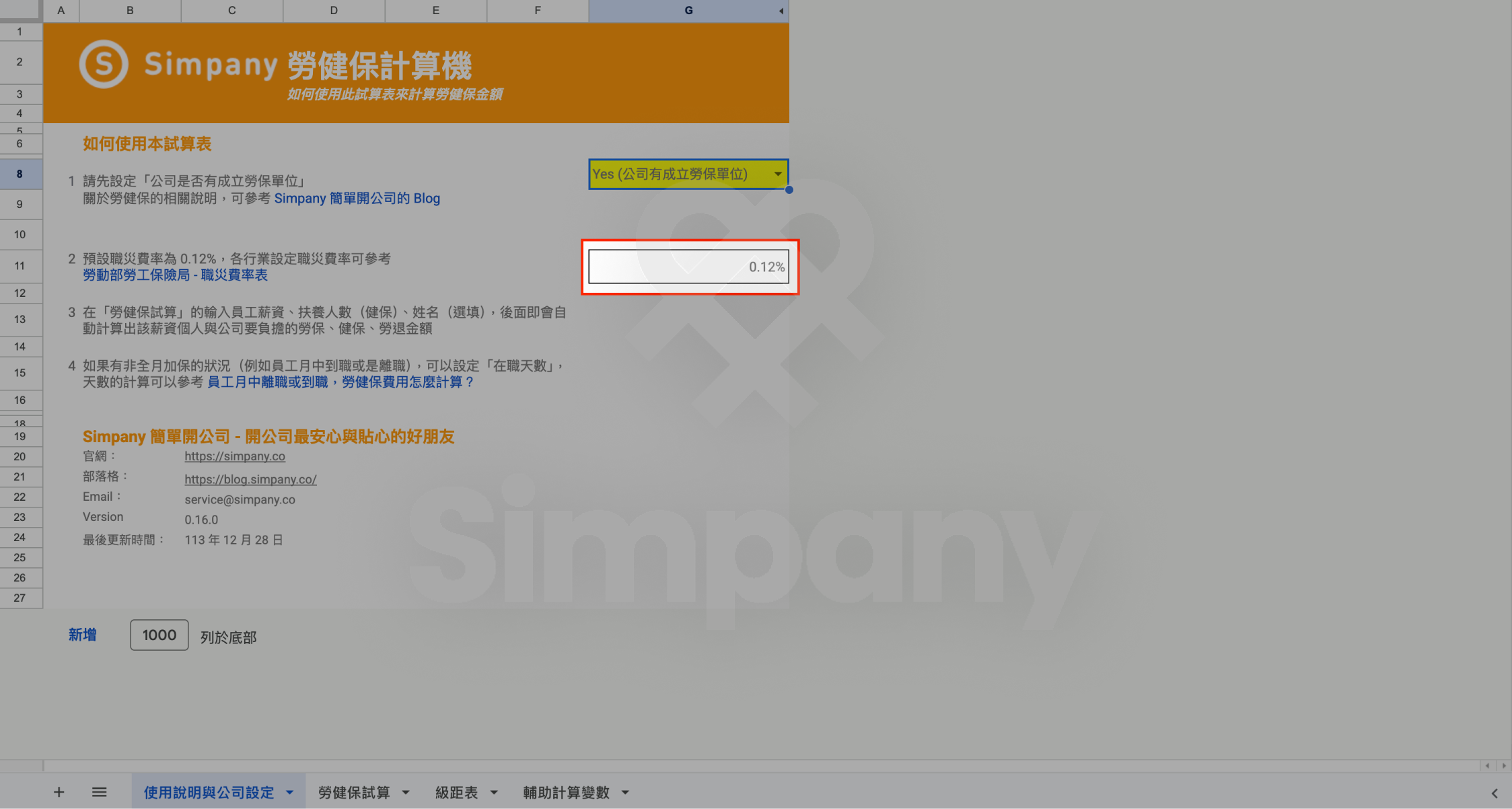Open the all sheets list icon
The width and height of the screenshot is (1512, 809).
(100, 792)
